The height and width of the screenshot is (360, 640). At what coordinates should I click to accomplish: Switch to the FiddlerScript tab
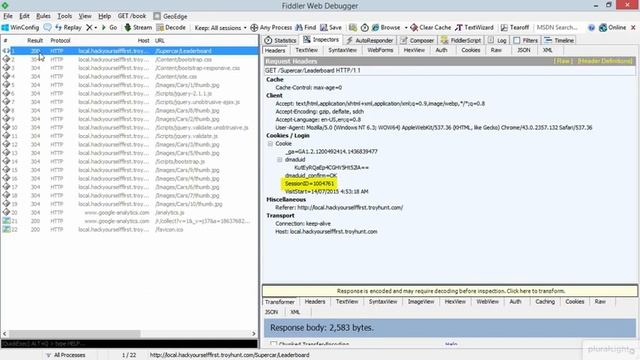pos(461,40)
